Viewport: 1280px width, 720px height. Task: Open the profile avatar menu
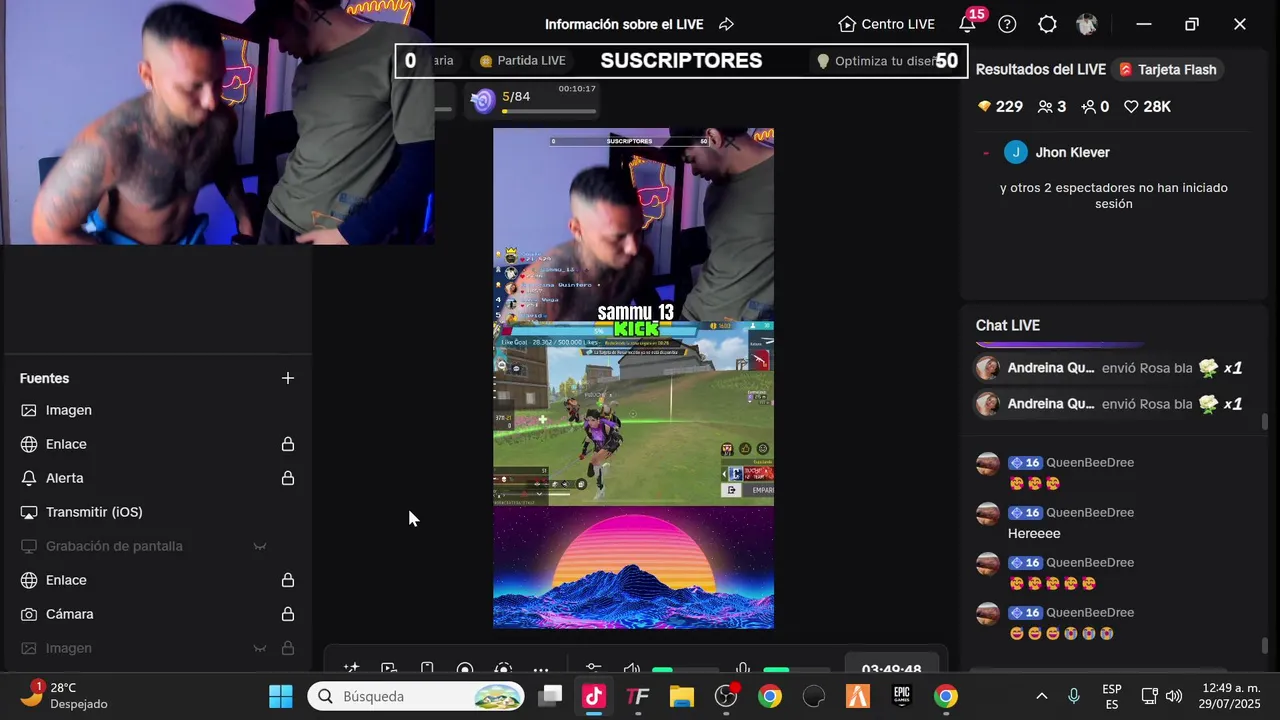(1087, 24)
